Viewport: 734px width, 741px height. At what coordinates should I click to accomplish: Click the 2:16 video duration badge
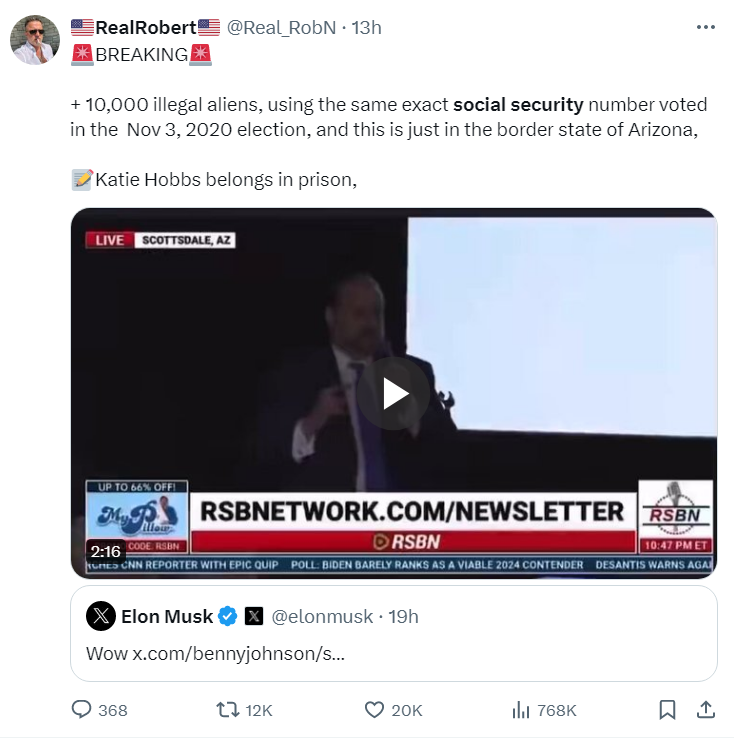pyautogui.click(x=106, y=551)
